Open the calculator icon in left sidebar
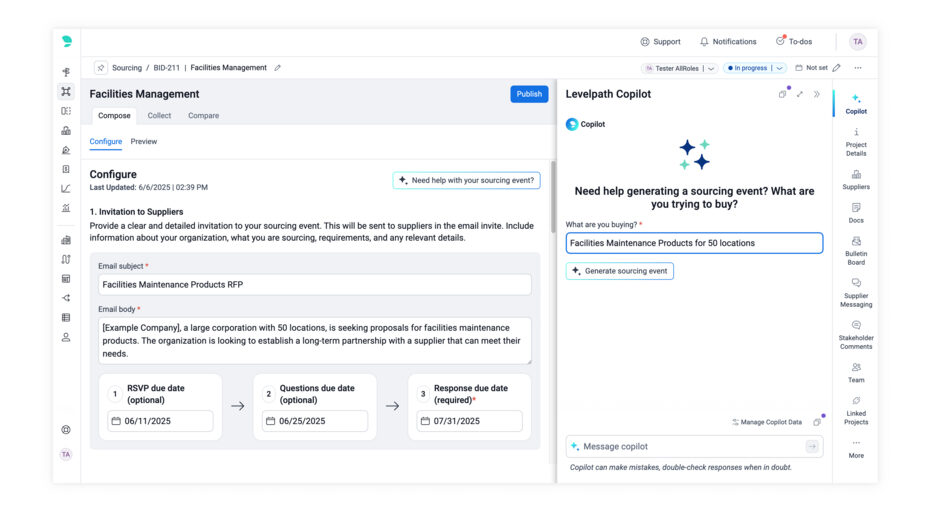 [66, 279]
